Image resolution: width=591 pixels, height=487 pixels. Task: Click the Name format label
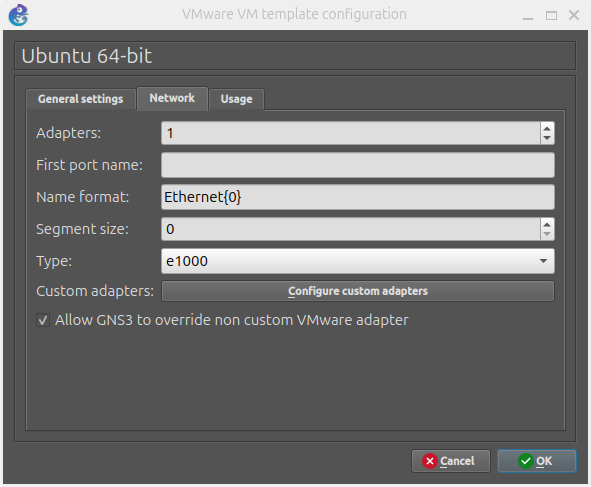pos(83,197)
